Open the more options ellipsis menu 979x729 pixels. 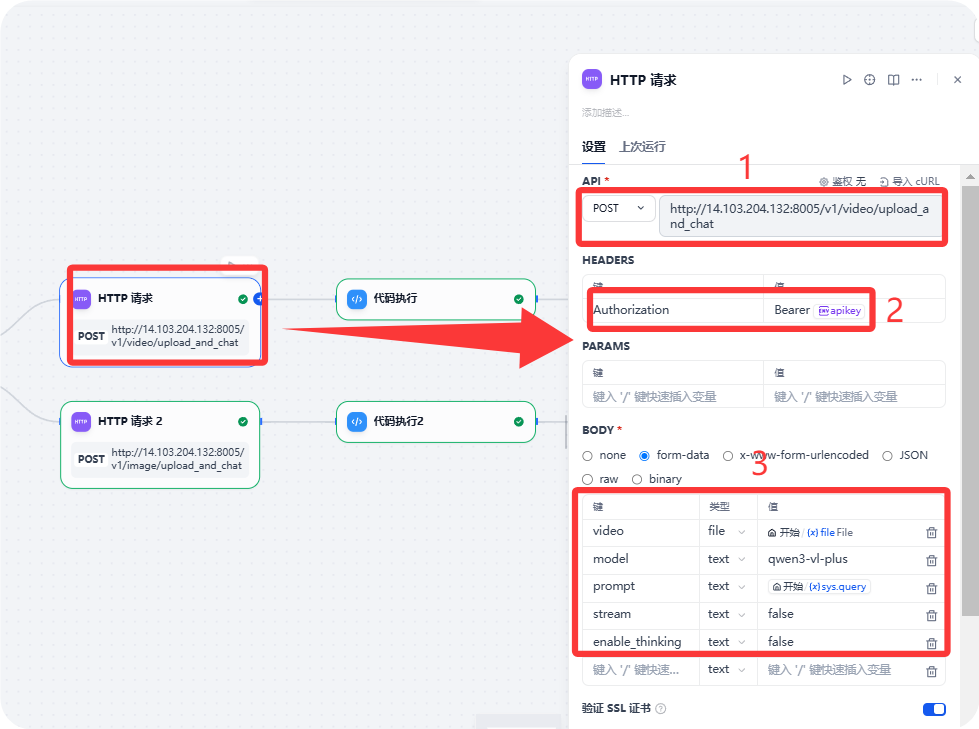917,80
